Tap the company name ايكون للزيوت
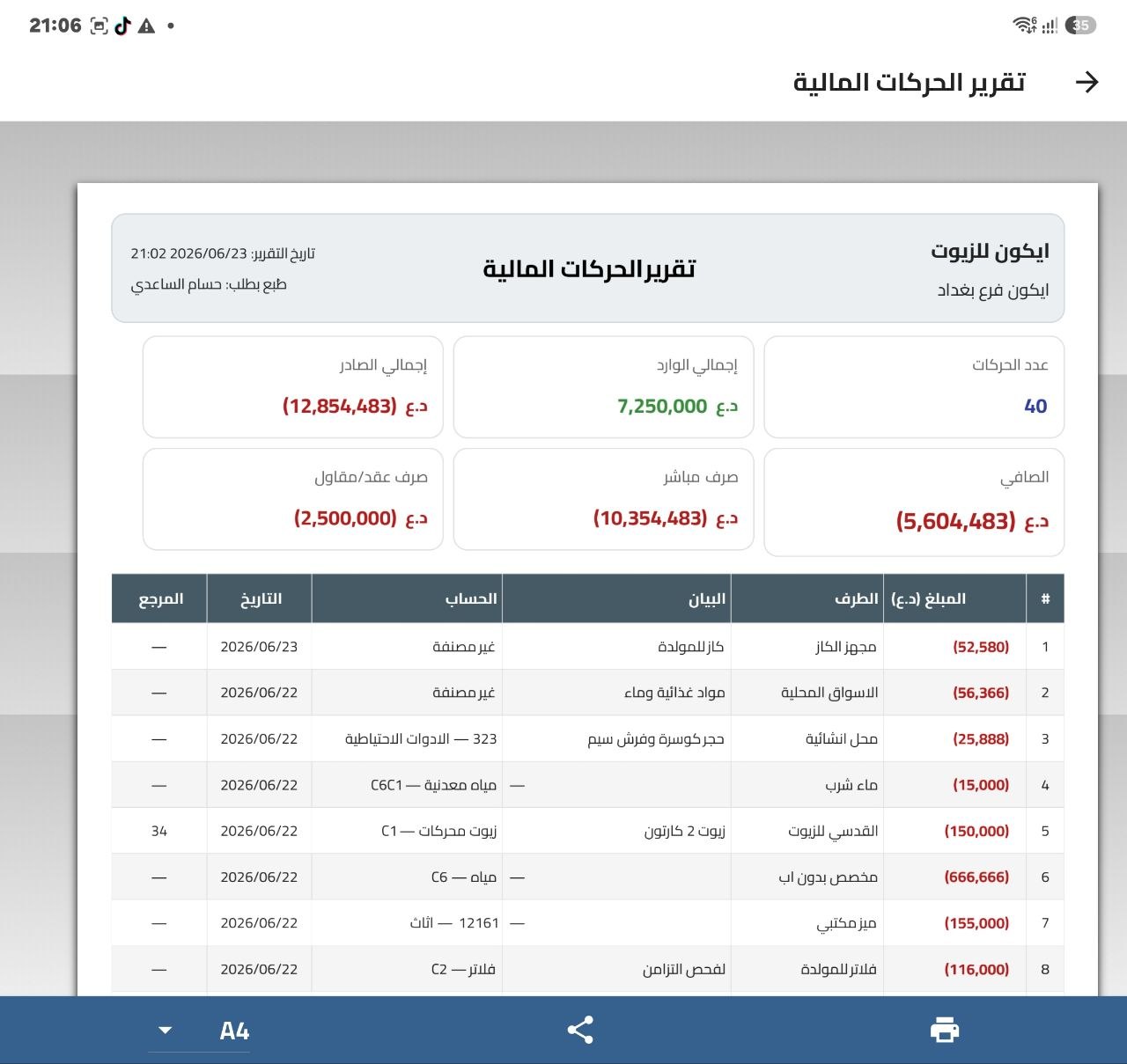The width and height of the screenshot is (1127, 1064). coord(990,252)
